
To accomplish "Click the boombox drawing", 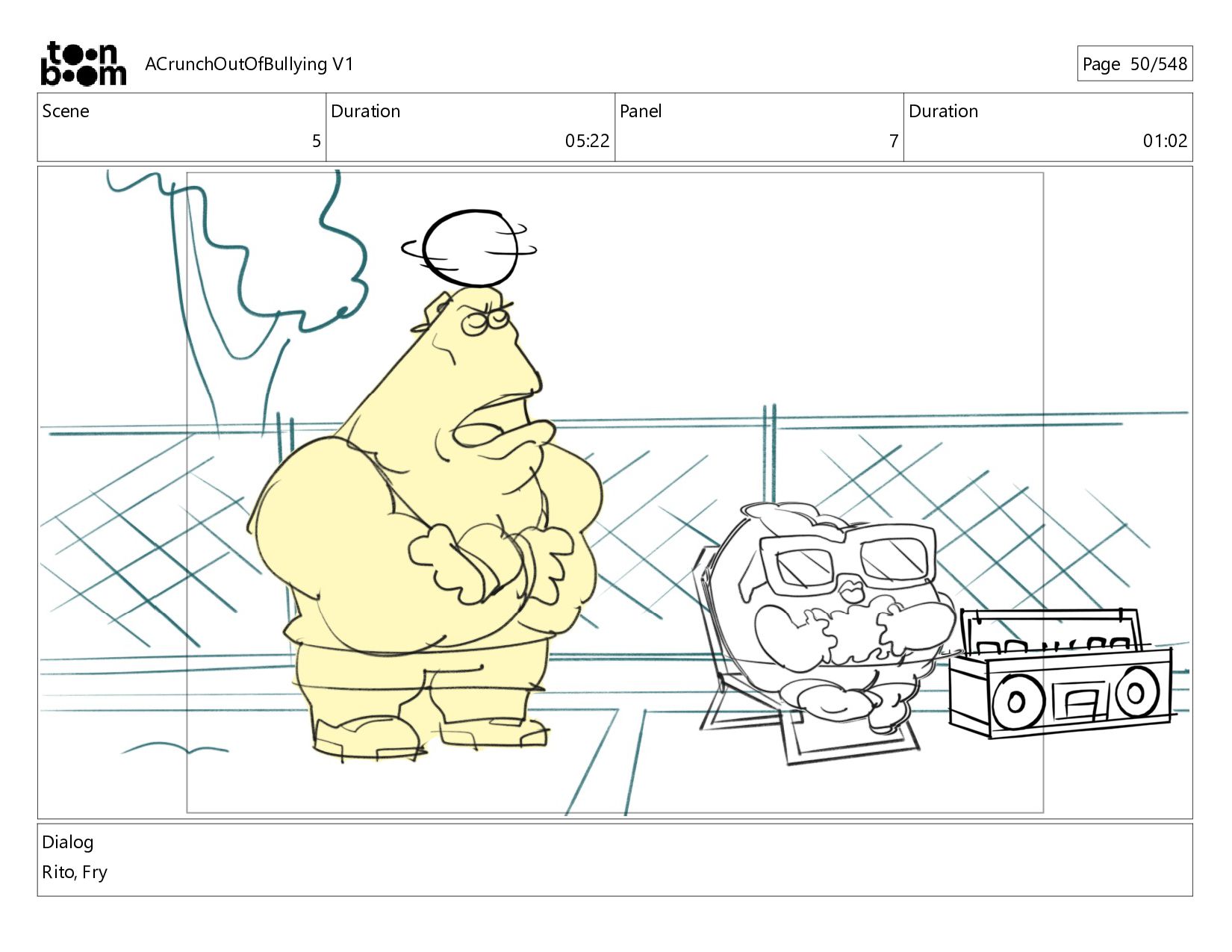I will (1061, 673).
